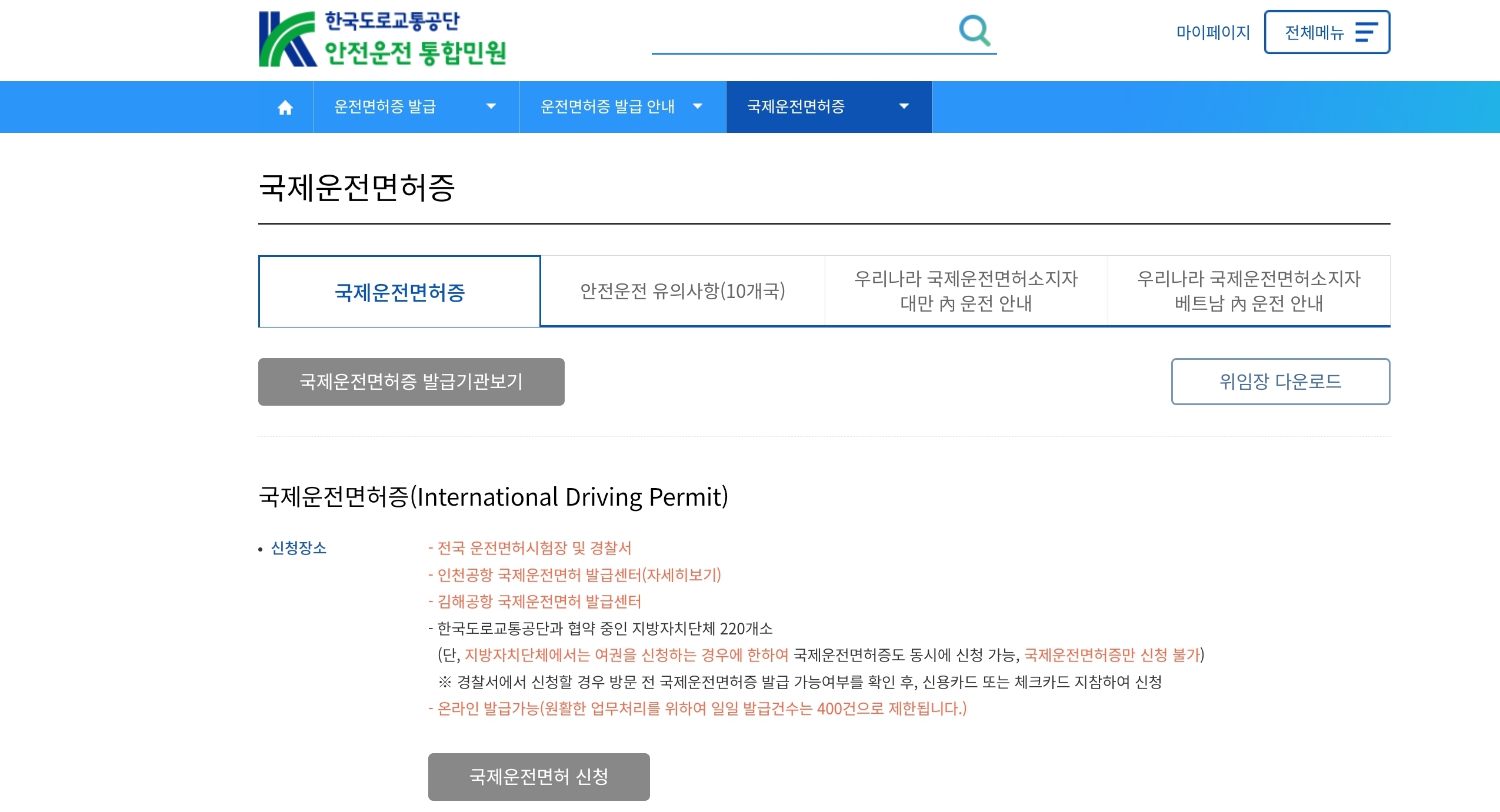This screenshot has width=1500, height=812.
Task: Expand the 국제운전면허증 breadcrumb dropdown arrow
Action: [904, 106]
